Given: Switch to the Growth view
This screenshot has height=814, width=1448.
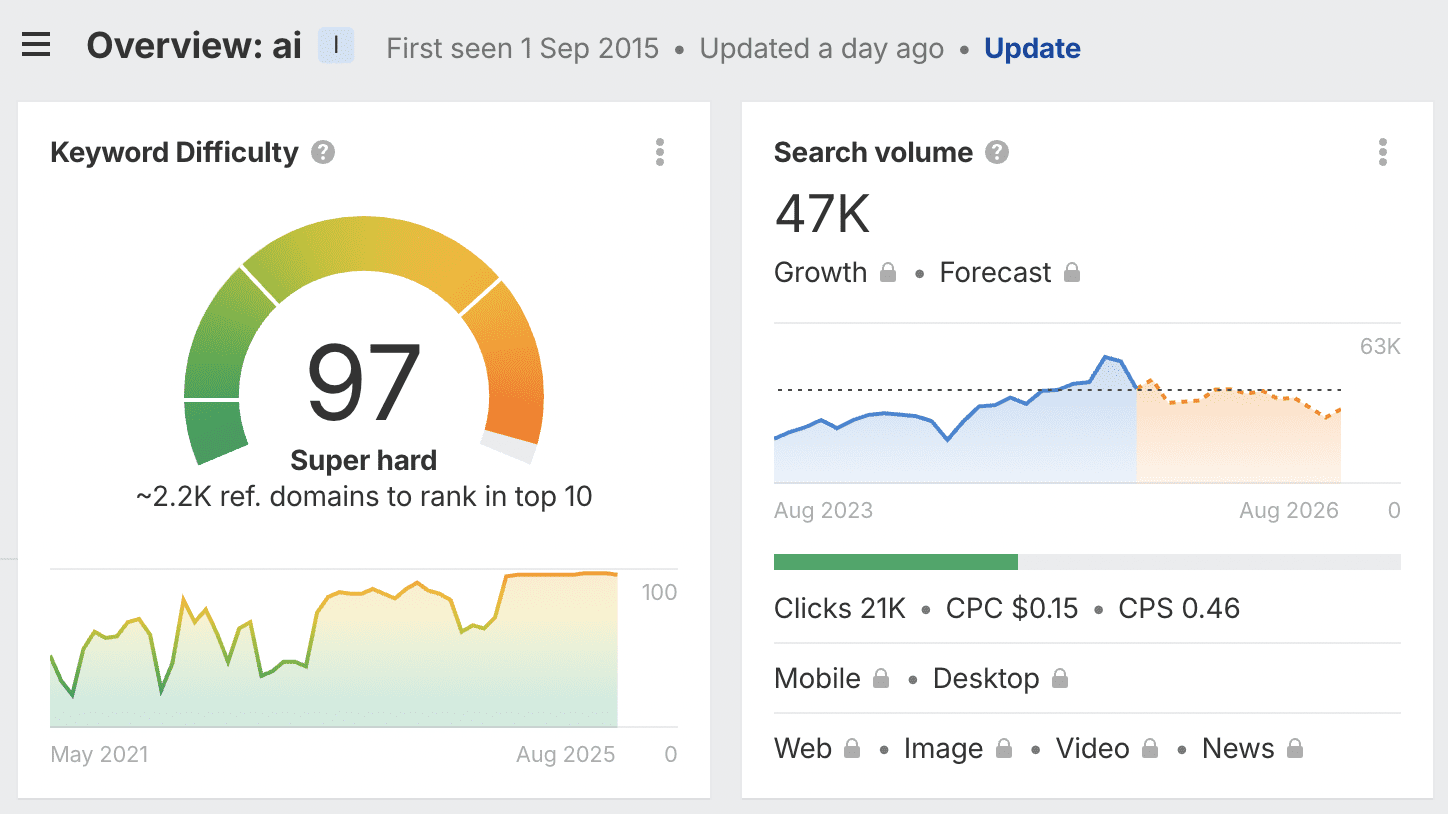Looking at the screenshot, I should [820, 271].
